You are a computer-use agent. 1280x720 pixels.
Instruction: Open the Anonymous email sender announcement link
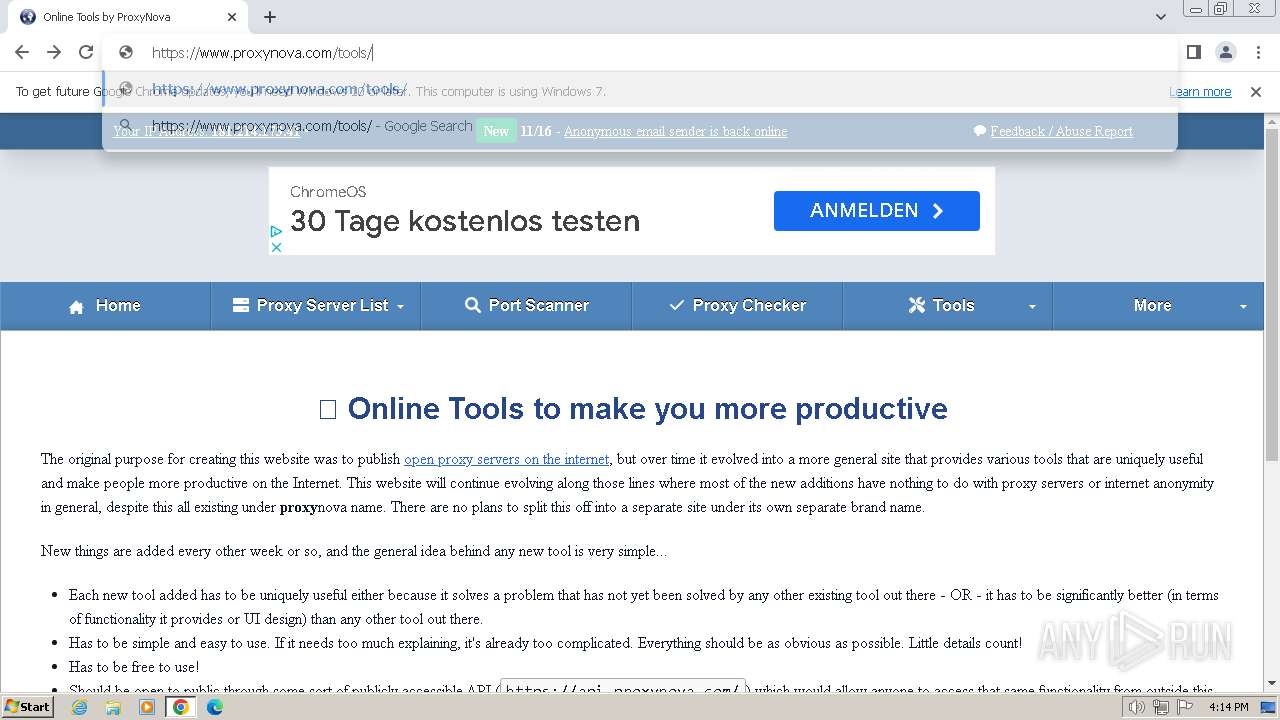tap(675, 131)
